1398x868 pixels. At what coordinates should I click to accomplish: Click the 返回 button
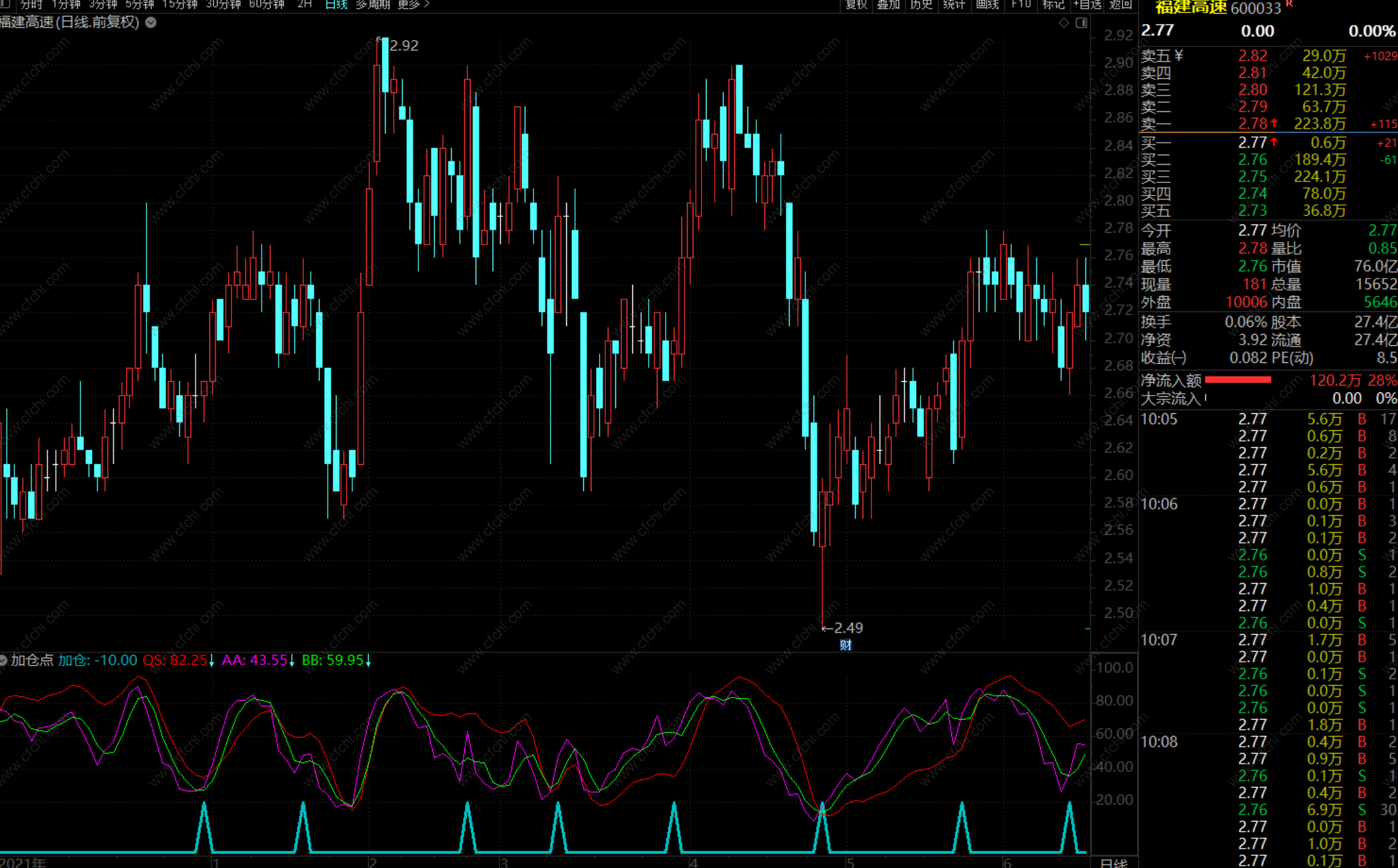click(1121, 4)
